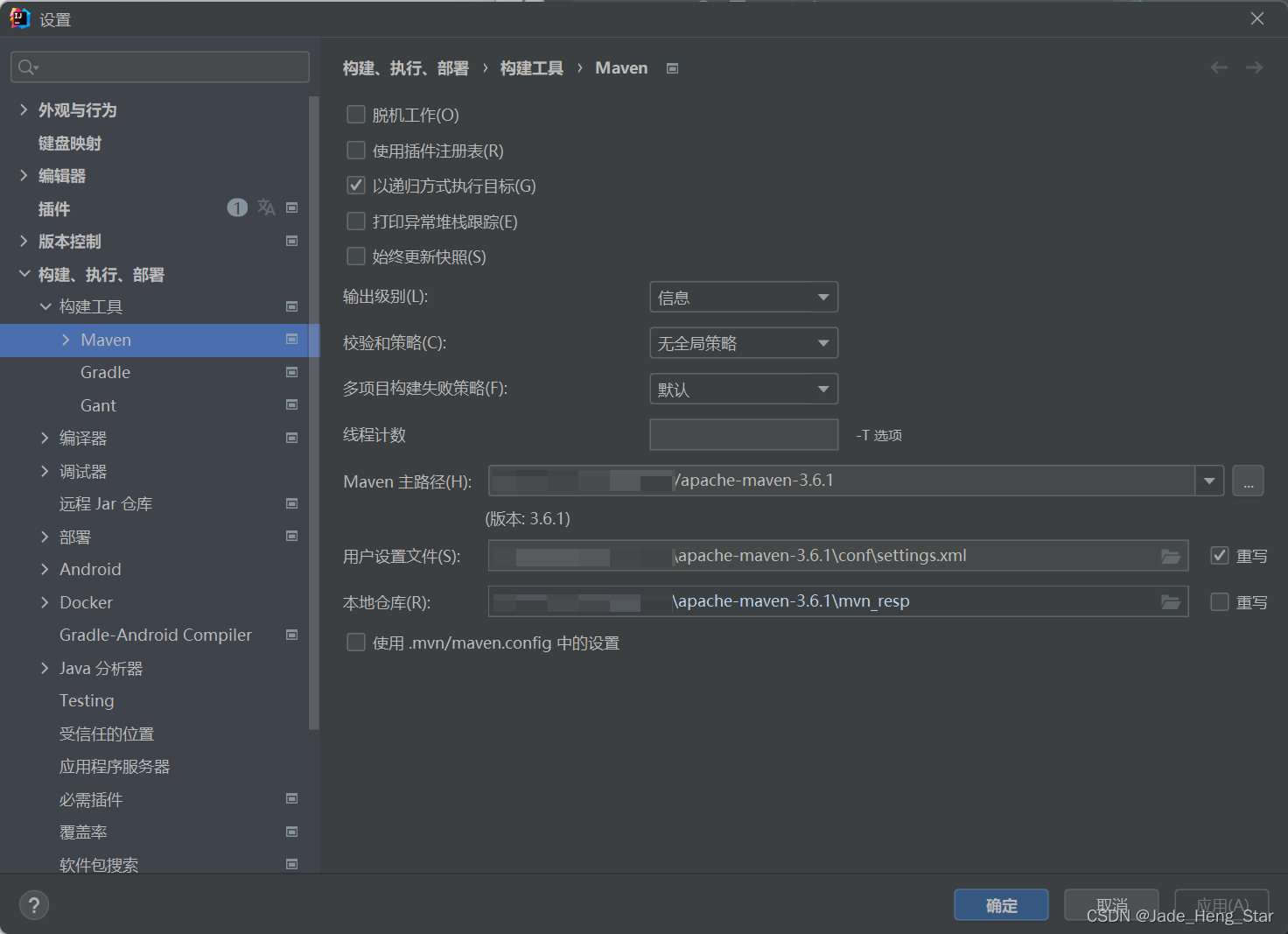
Task: Expand the 版本控制 tree node
Action: (24, 241)
